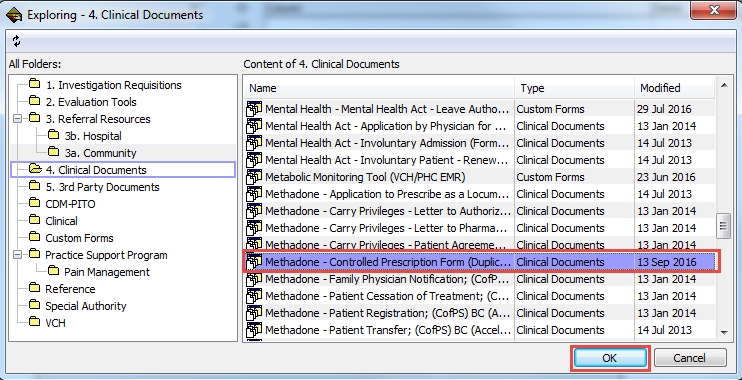Select Methadone - Carry Privileges - Letter to Pharma... row

point(479,229)
